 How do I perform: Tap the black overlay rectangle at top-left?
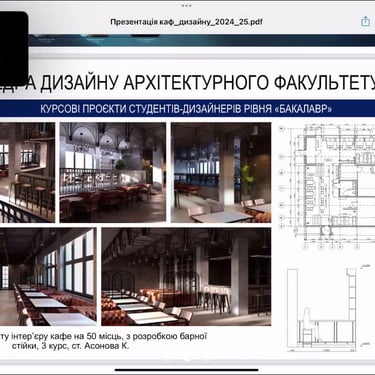[14, 47]
